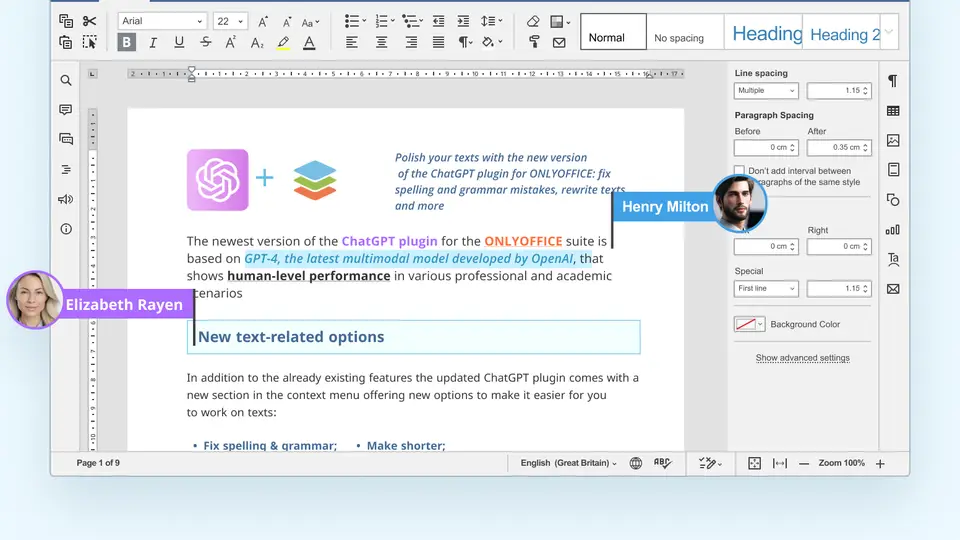Click Justify alignment icon

(x=438, y=42)
